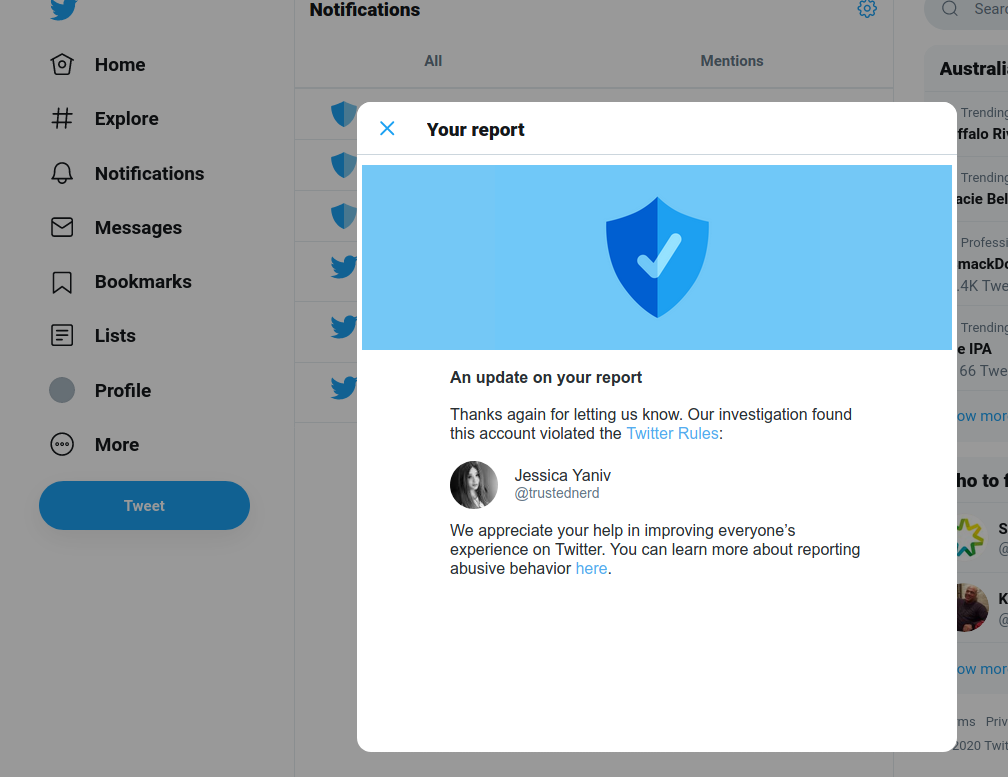Image resolution: width=1008 pixels, height=777 pixels.
Task: Click the Home icon in the sidebar
Action: point(62,64)
